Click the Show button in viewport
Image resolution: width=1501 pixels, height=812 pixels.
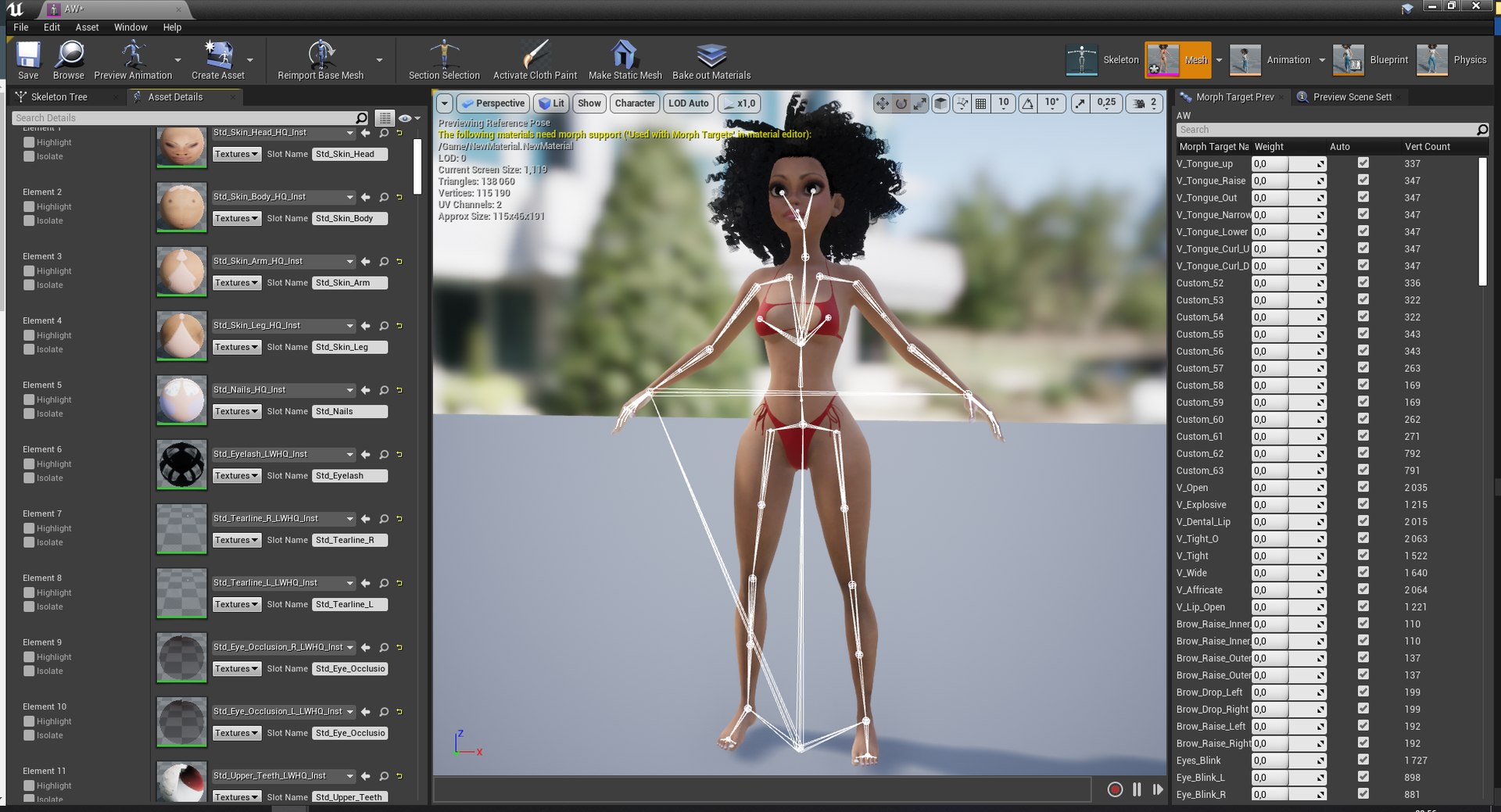[x=589, y=103]
